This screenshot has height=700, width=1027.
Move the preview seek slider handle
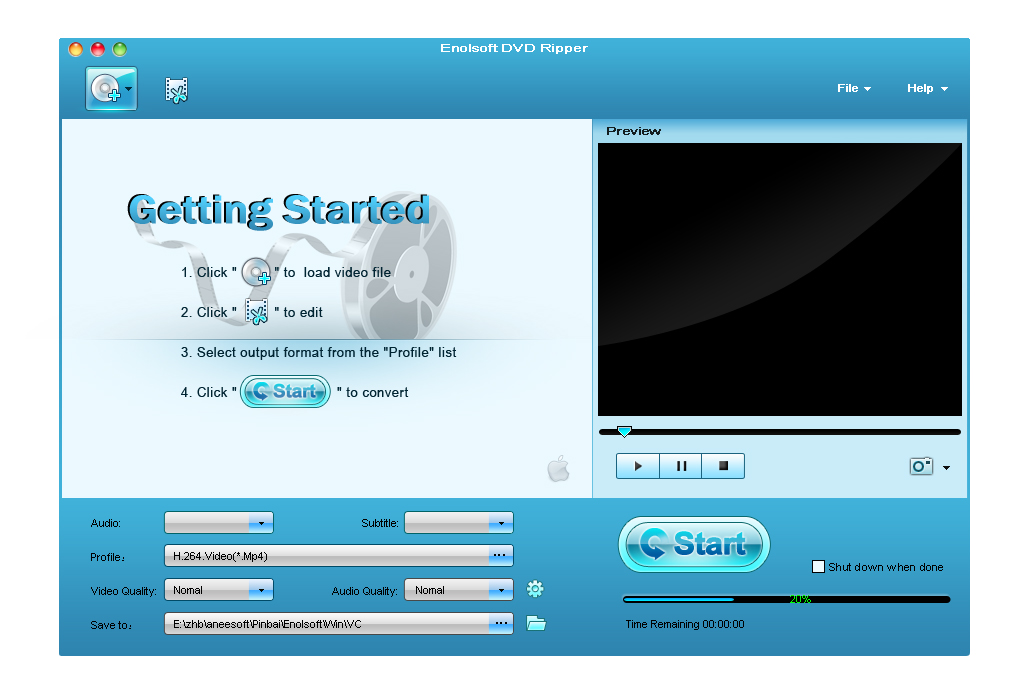coord(624,432)
